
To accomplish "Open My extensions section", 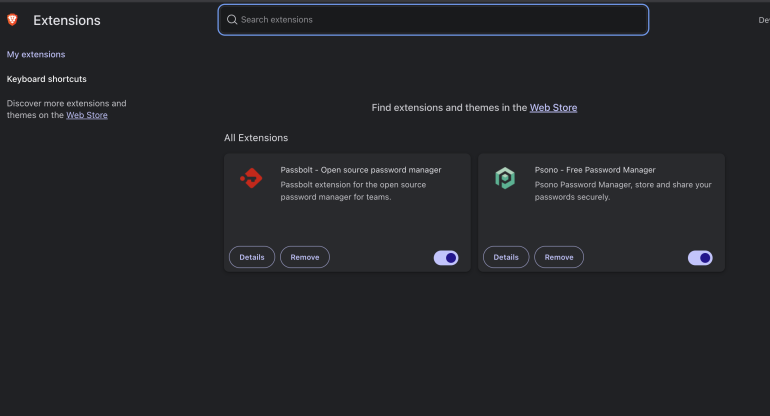I will click(x=36, y=55).
